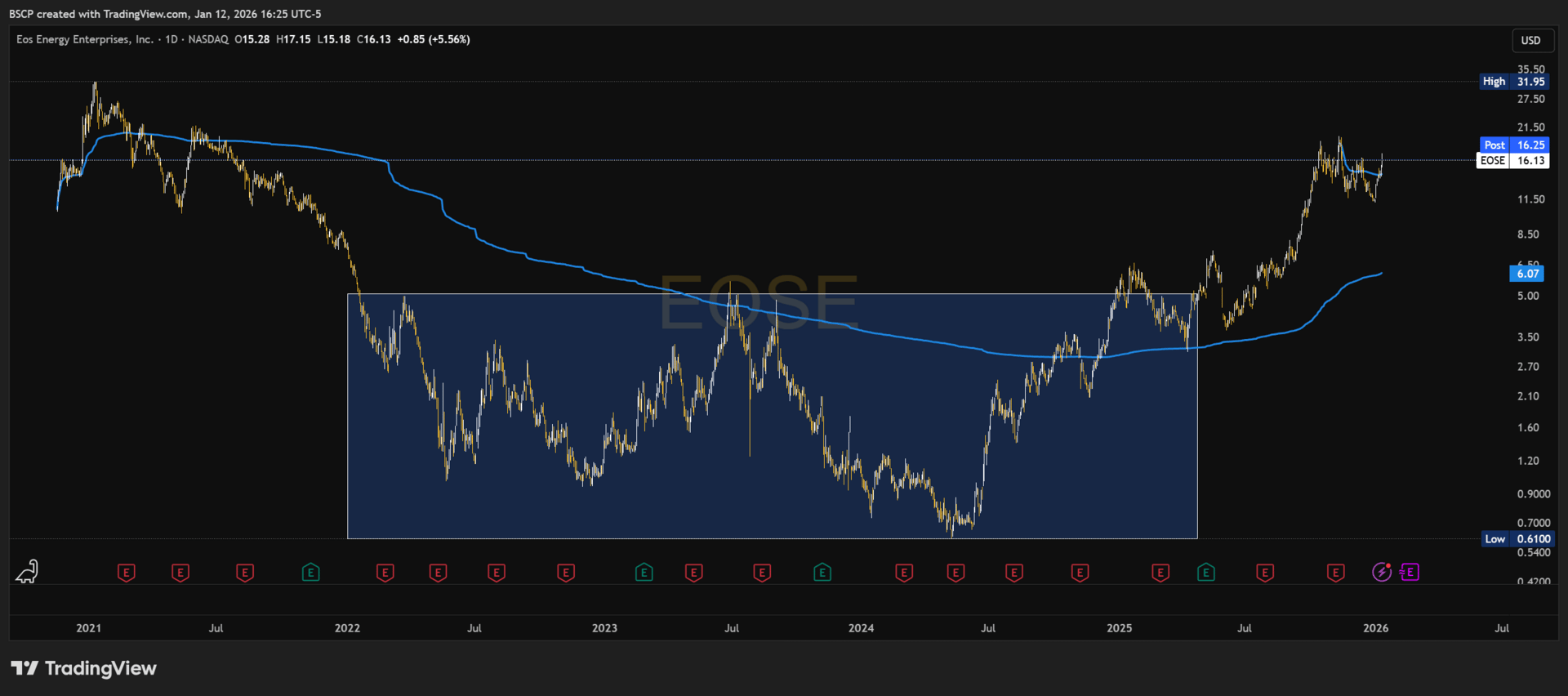
Task: Open the red earnings marker just before the 2025 label
Action: tap(1080, 573)
